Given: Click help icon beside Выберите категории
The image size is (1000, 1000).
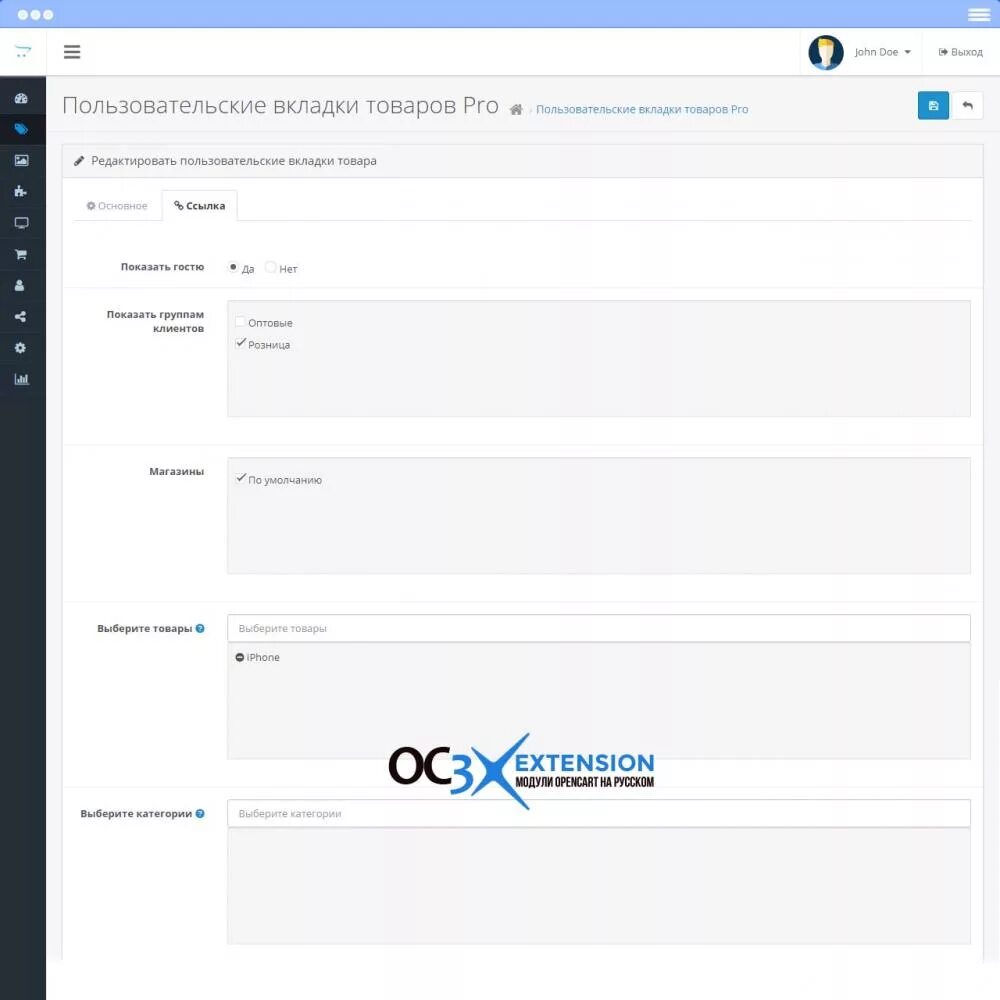Looking at the screenshot, I should (200, 813).
